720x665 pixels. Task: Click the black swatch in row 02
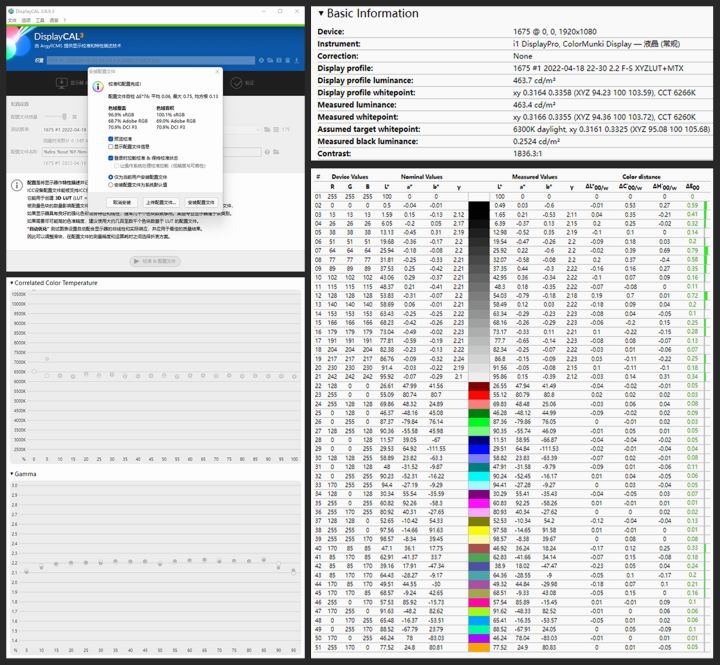(x=478, y=205)
